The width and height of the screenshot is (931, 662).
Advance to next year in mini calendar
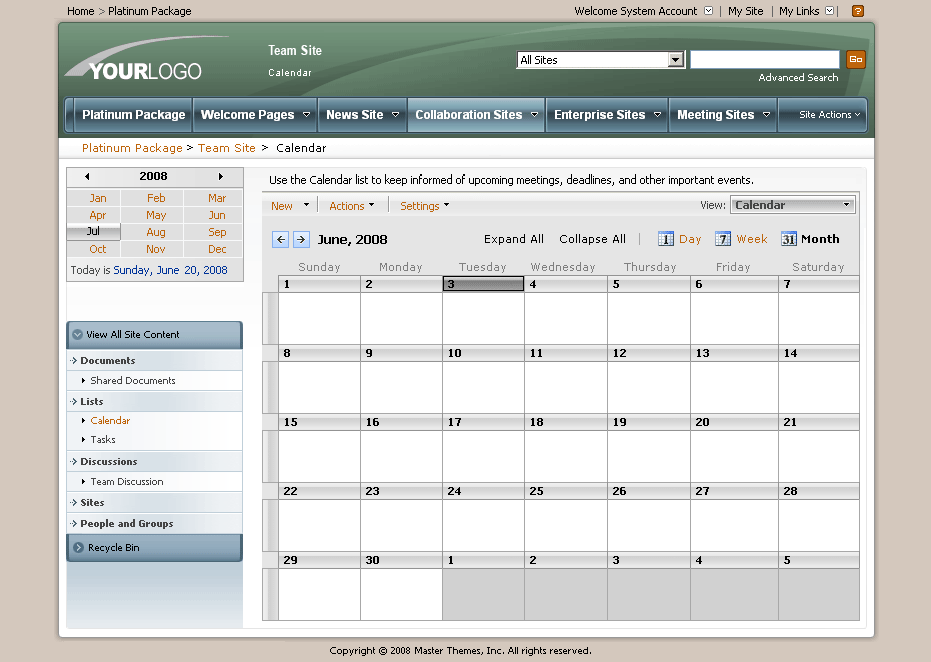pos(220,177)
